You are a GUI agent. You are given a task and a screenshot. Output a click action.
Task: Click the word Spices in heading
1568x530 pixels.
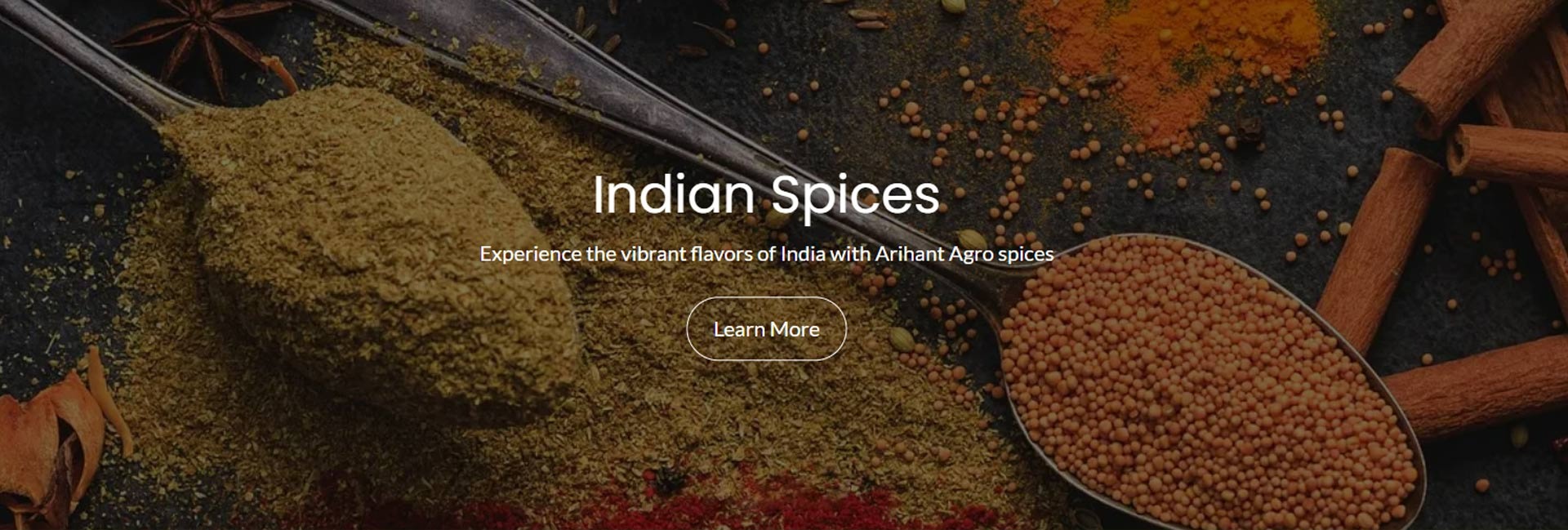(x=856, y=197)
